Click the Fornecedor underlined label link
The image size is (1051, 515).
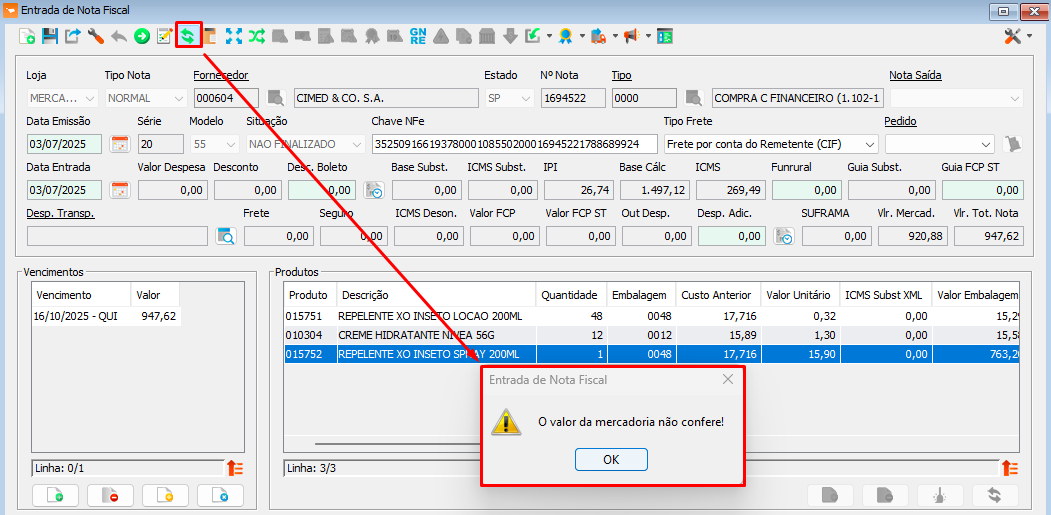tap(220, 75)
